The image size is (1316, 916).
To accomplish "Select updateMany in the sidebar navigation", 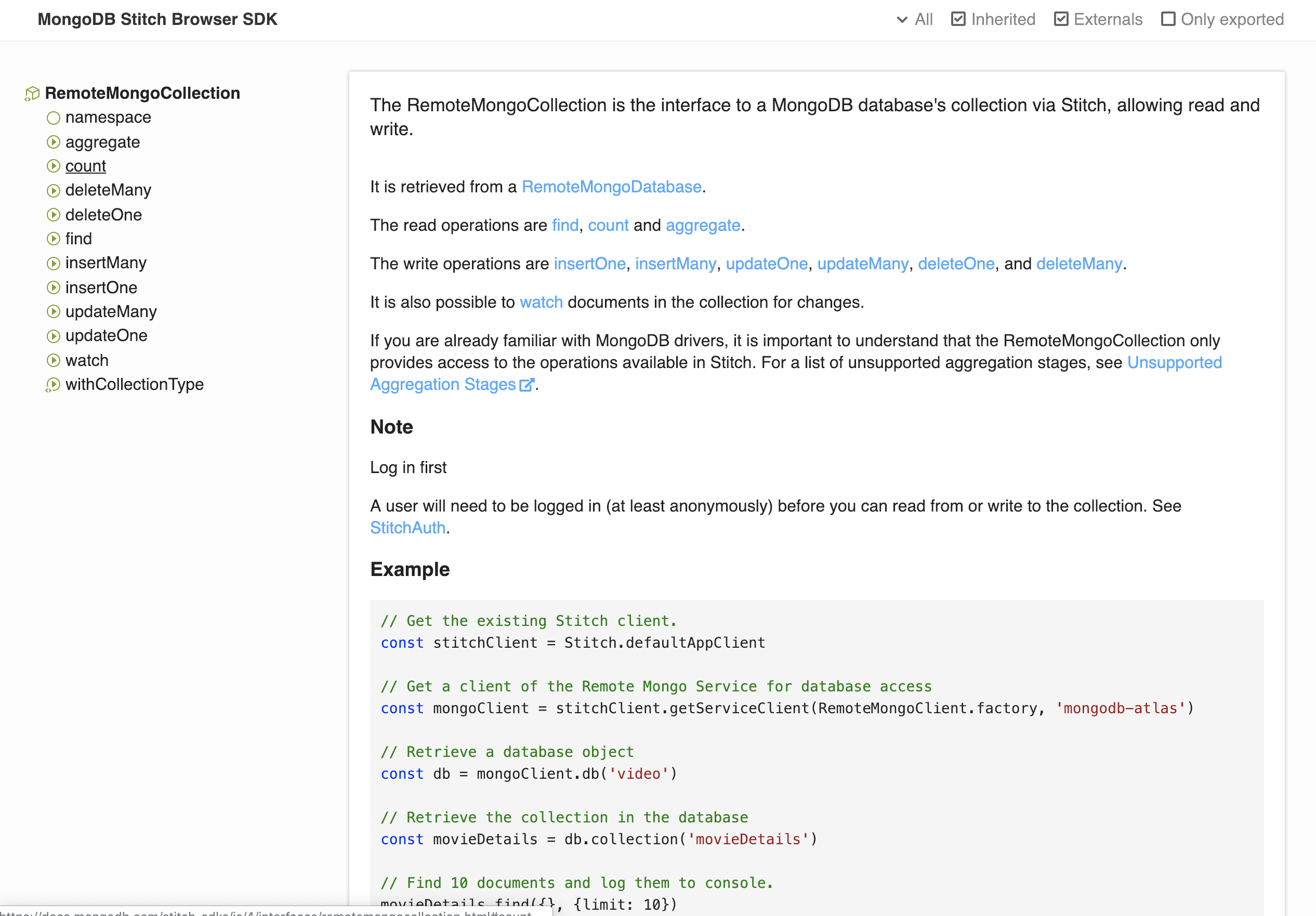I will point(111,312).
